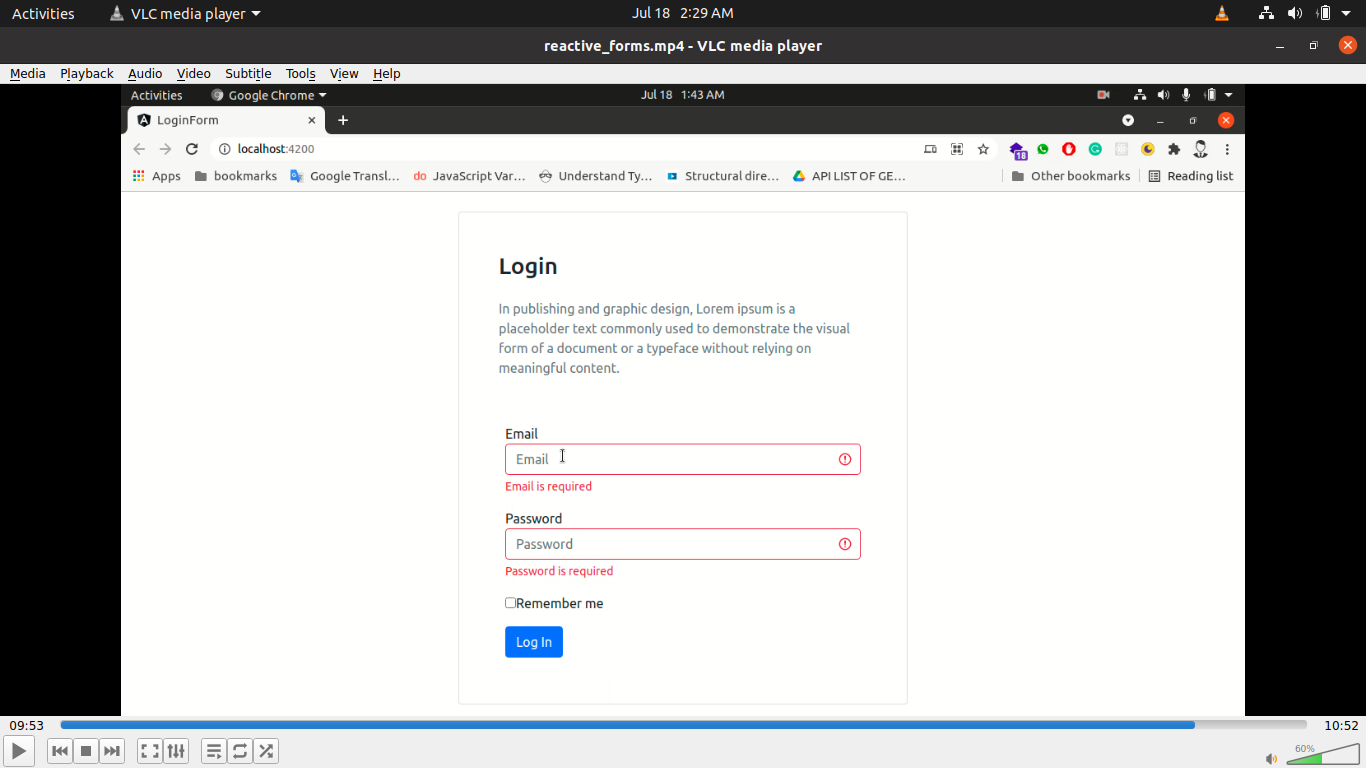1366x768 pixels.
Task: Skip to previous media track
Action: tap(60, 751)
